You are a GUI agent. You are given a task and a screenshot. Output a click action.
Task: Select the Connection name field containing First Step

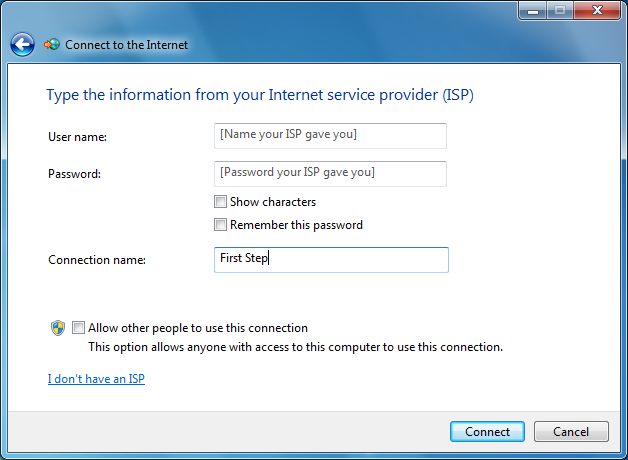[x=330, y=260]
